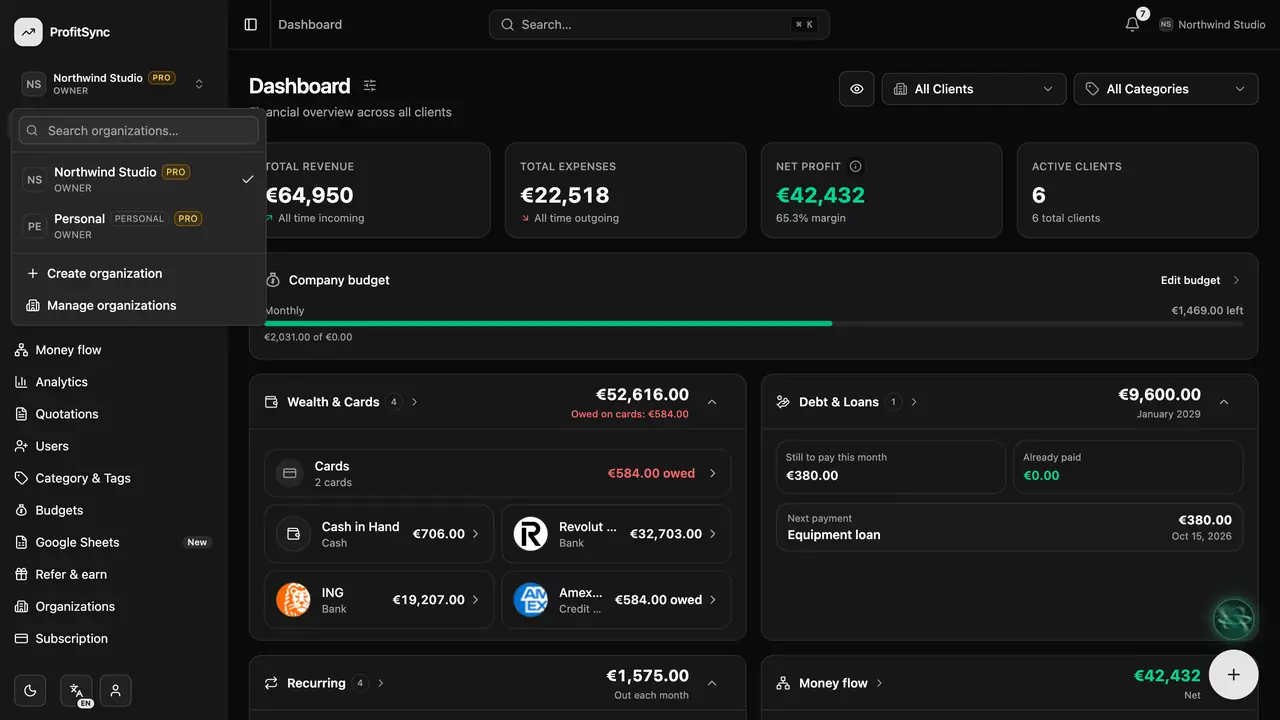Screen dimensions: 1280x720
Task: Click the top Search bar
Action: (x=659, y=24)
